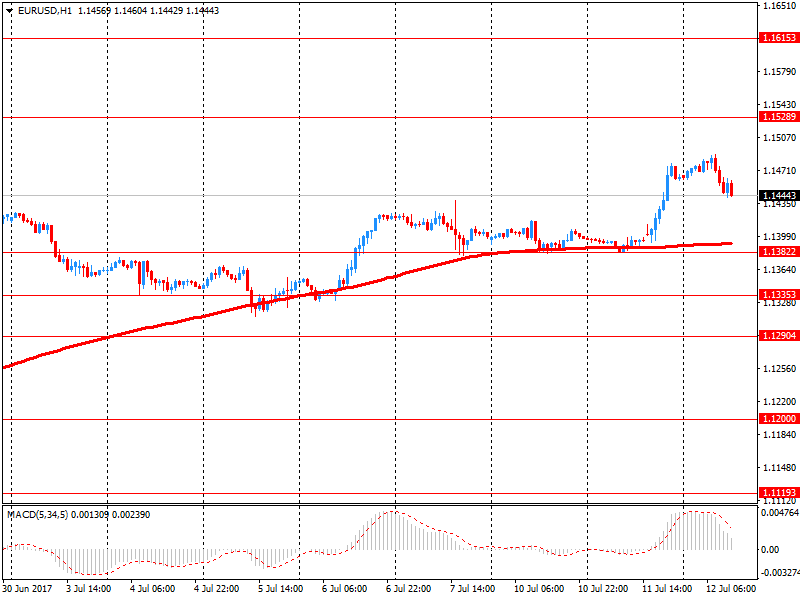
Task: Select the 5 Jul 14:00 time label
Action: pos(280,588)
